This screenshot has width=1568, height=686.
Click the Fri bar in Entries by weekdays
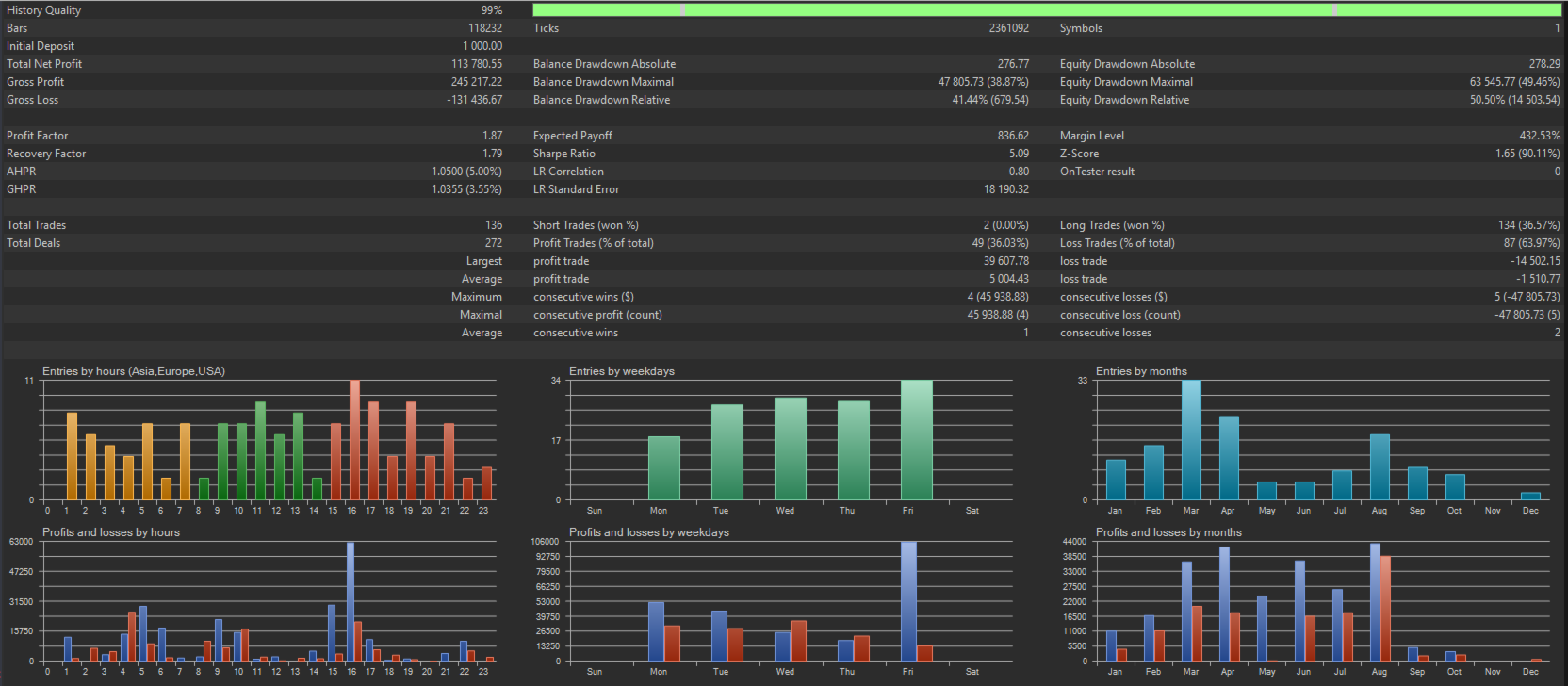click(917, 440)
